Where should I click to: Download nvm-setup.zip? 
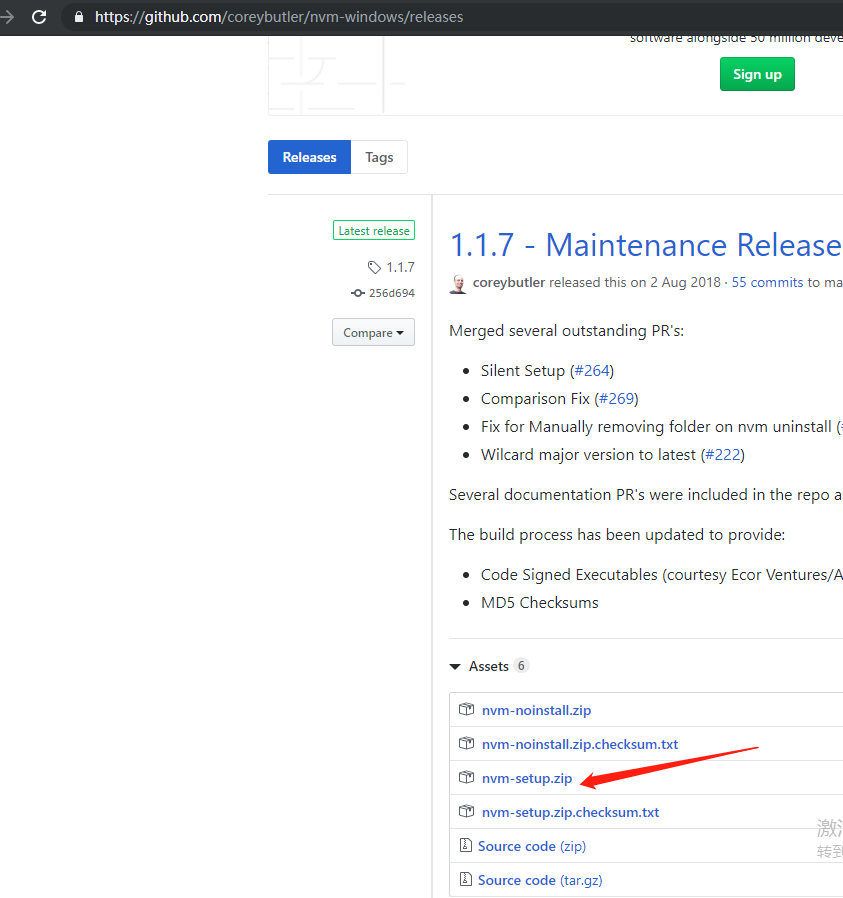(527, 777)
